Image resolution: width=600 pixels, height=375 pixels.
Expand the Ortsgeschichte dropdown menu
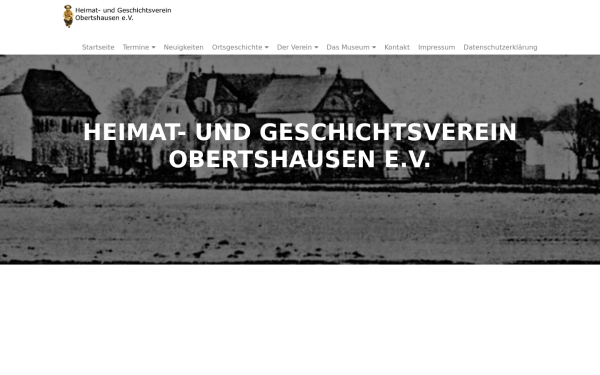(240, 47)
